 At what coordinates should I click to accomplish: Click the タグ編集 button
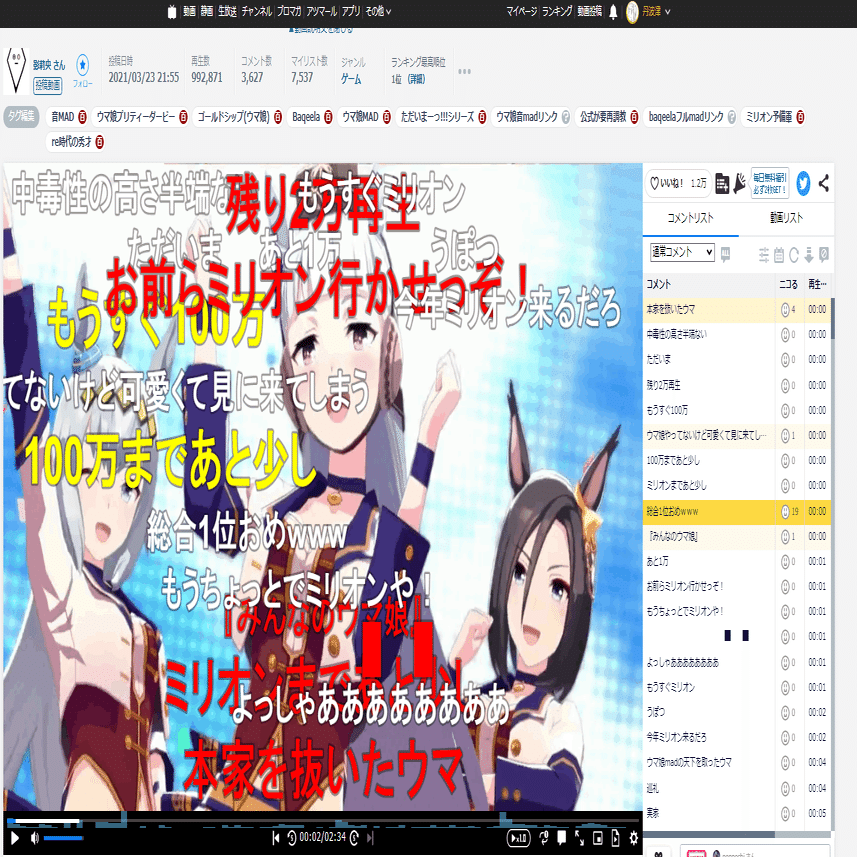click(x=21, y=116)
